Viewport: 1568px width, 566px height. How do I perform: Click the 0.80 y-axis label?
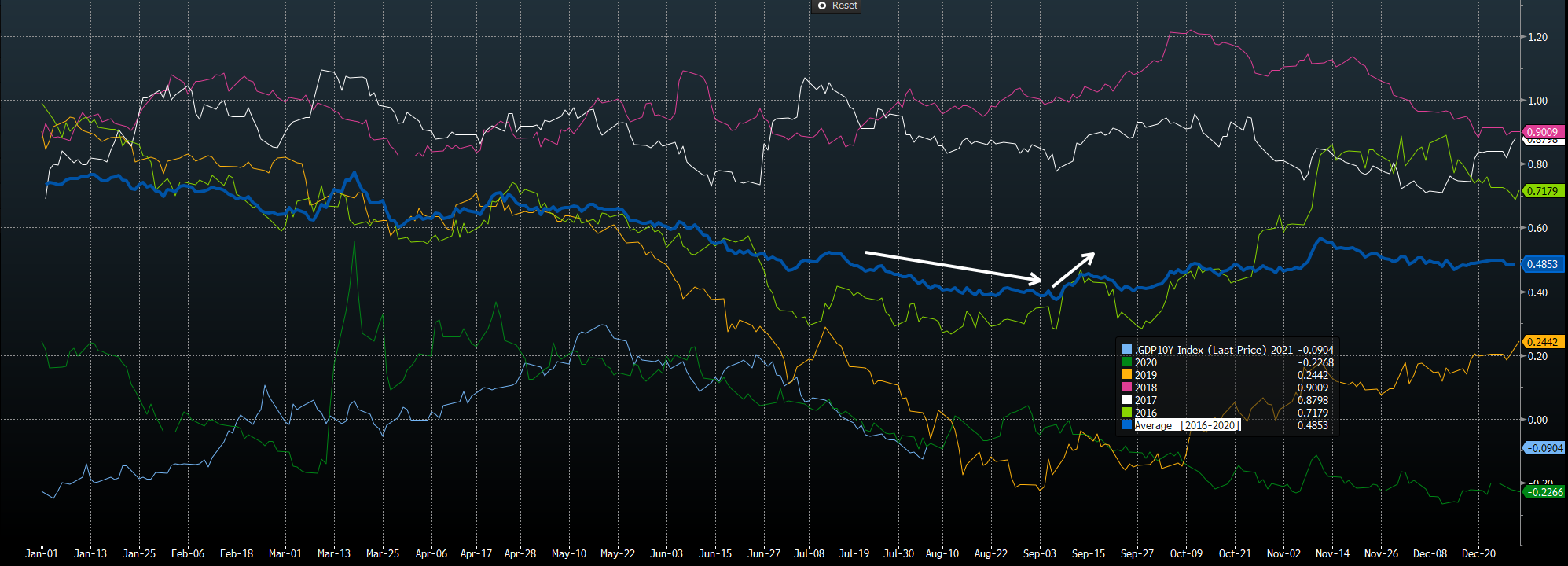point(1537,164)
